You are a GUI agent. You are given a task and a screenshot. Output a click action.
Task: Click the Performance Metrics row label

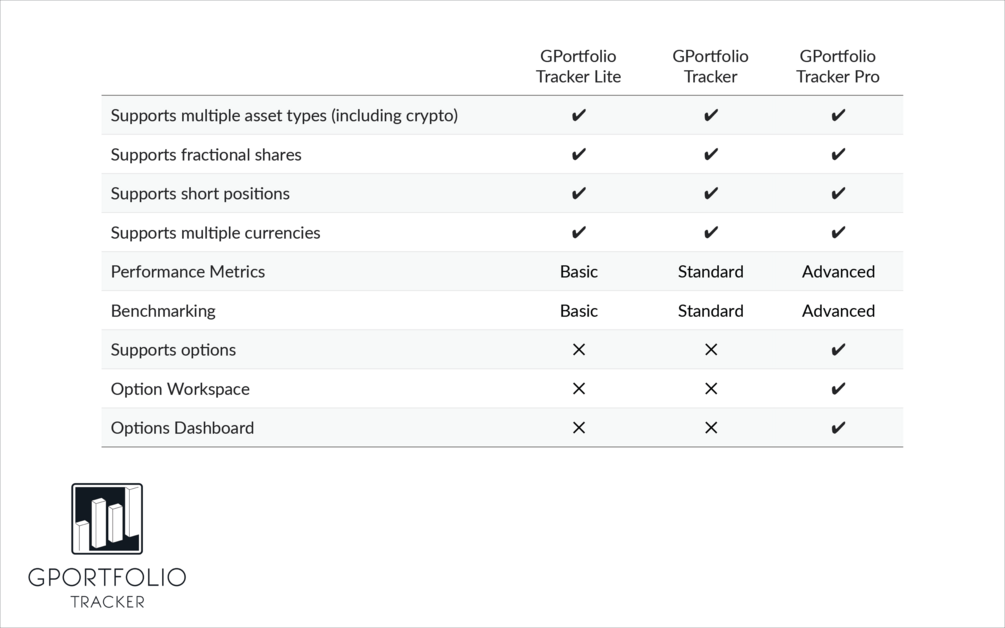pyautogui.click(x=188, y=272)
